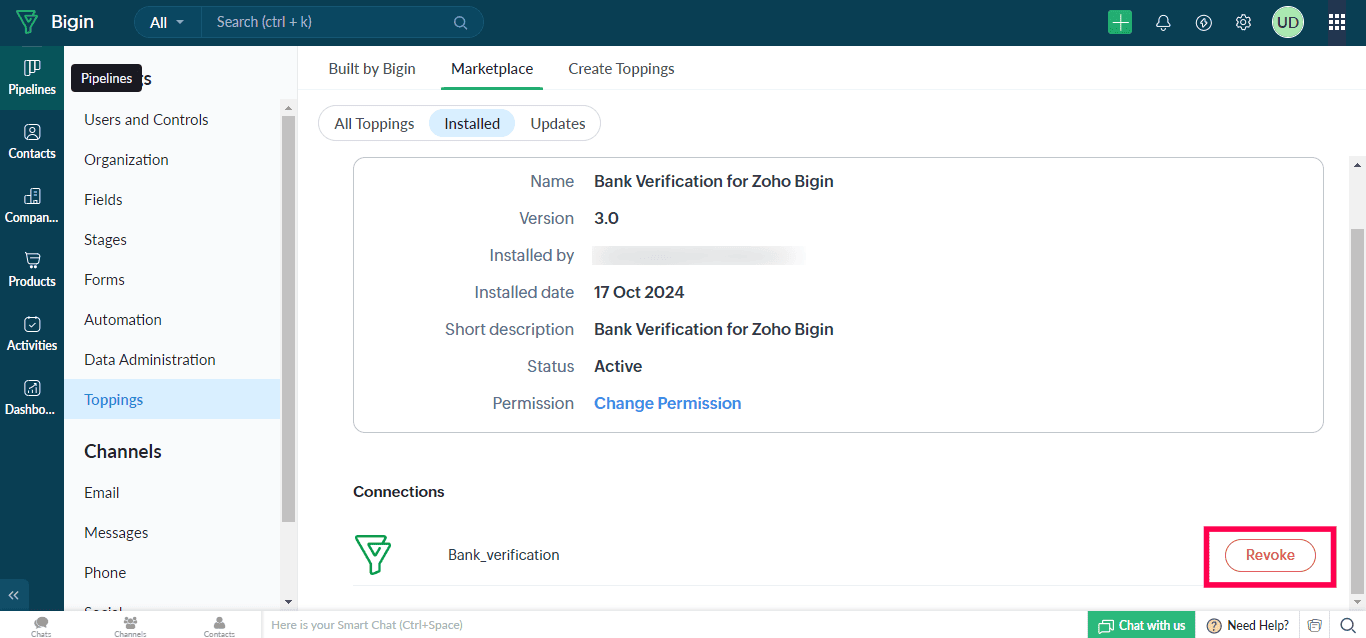1366x638 pixels.
Task: Open the Create Toppings tab
Action: coord(621,69)
